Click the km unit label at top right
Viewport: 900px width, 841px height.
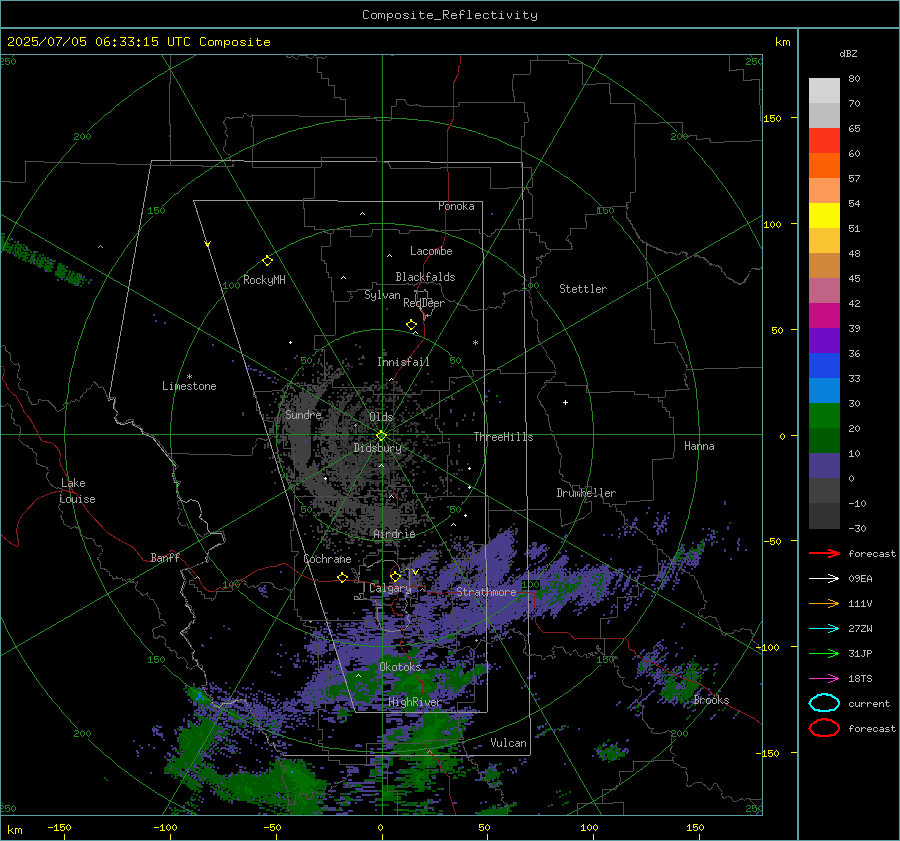pos(782,42)
